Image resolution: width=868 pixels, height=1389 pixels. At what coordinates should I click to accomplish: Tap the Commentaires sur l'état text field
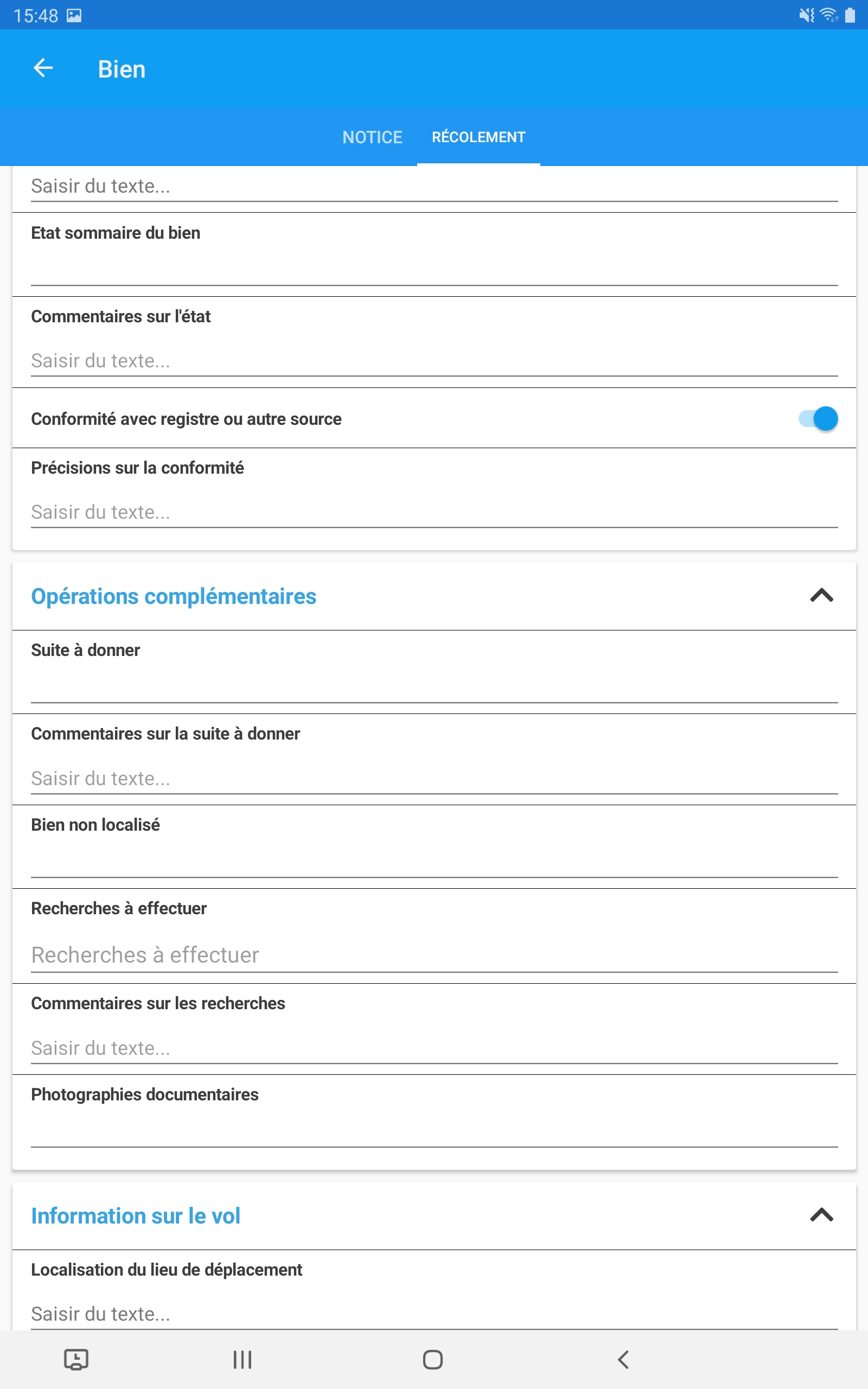(x=434, y=360)
